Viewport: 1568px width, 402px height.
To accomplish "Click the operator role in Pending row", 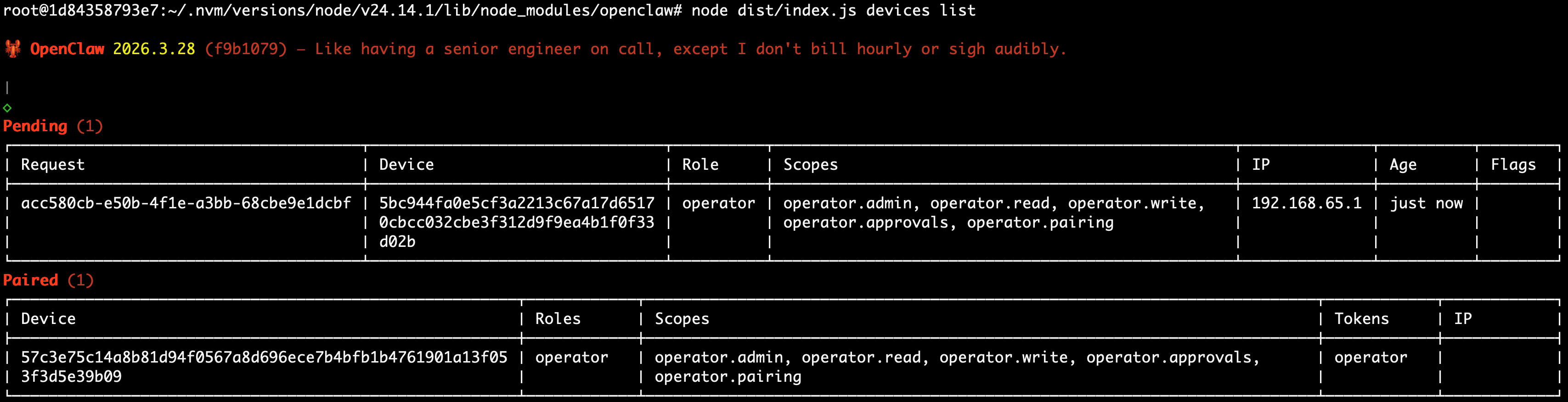I will point(718,203).
